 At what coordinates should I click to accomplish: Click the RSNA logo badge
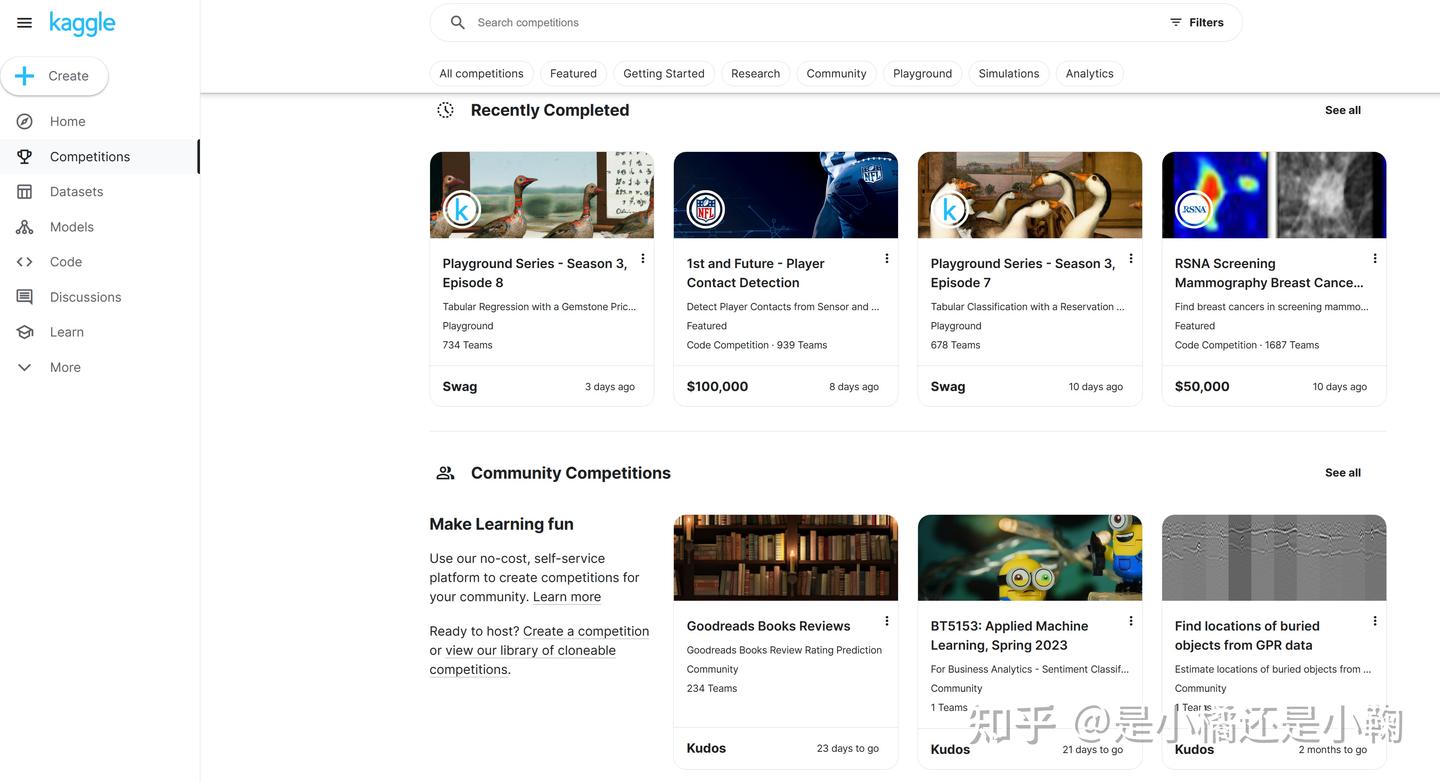[x=1194, y=210]
